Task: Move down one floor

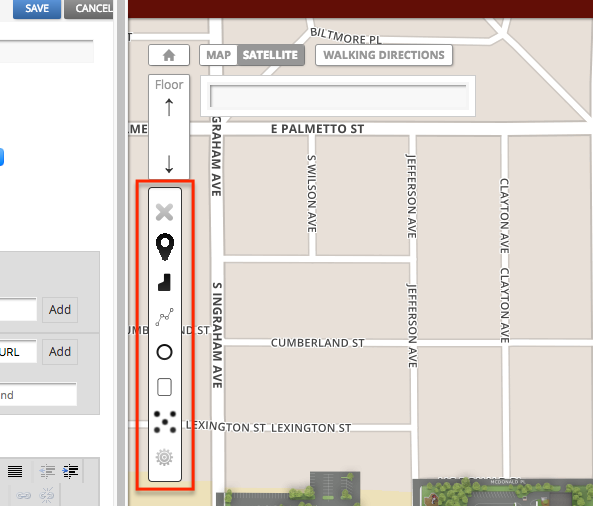Action: 169,164
